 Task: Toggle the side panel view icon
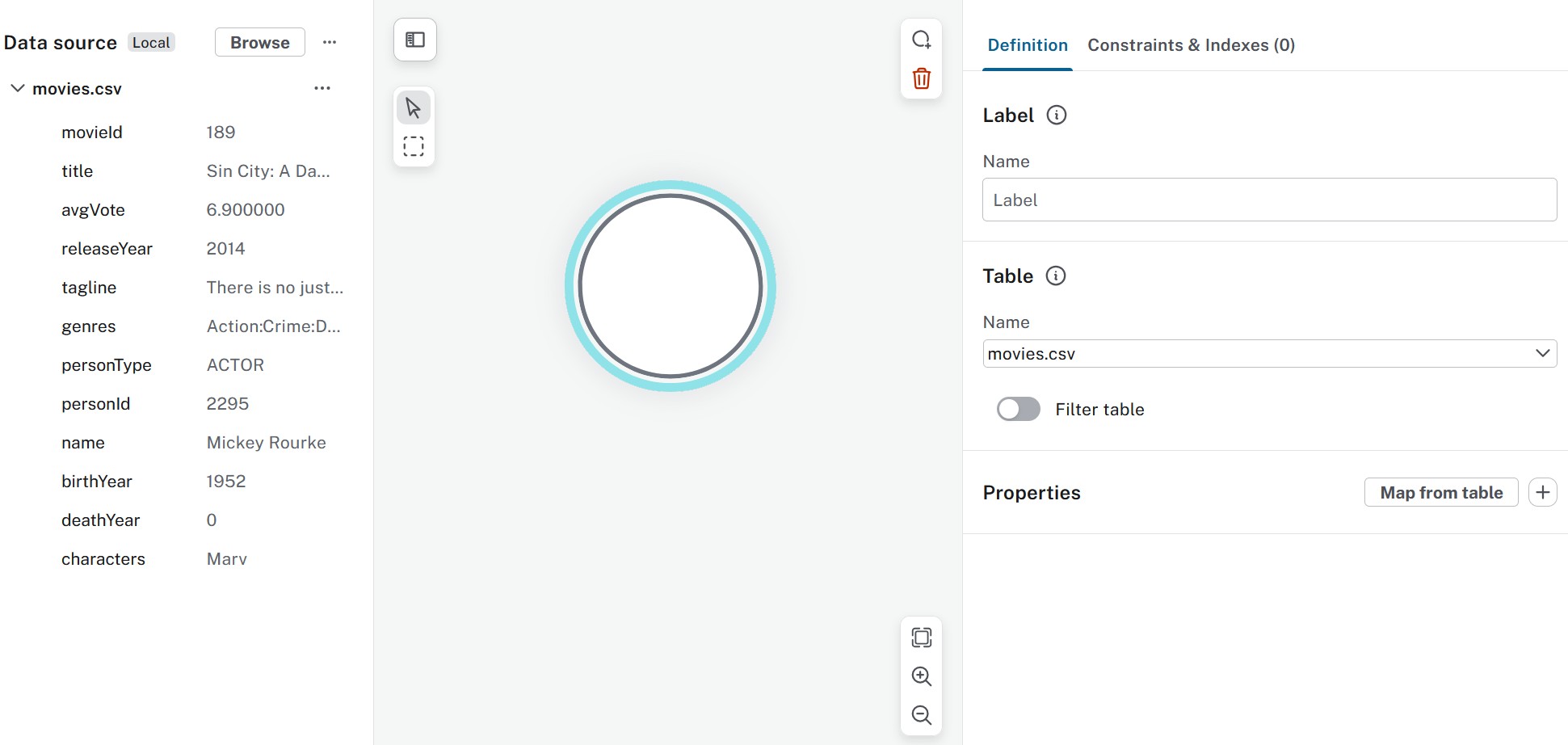(x=414, y=39)
